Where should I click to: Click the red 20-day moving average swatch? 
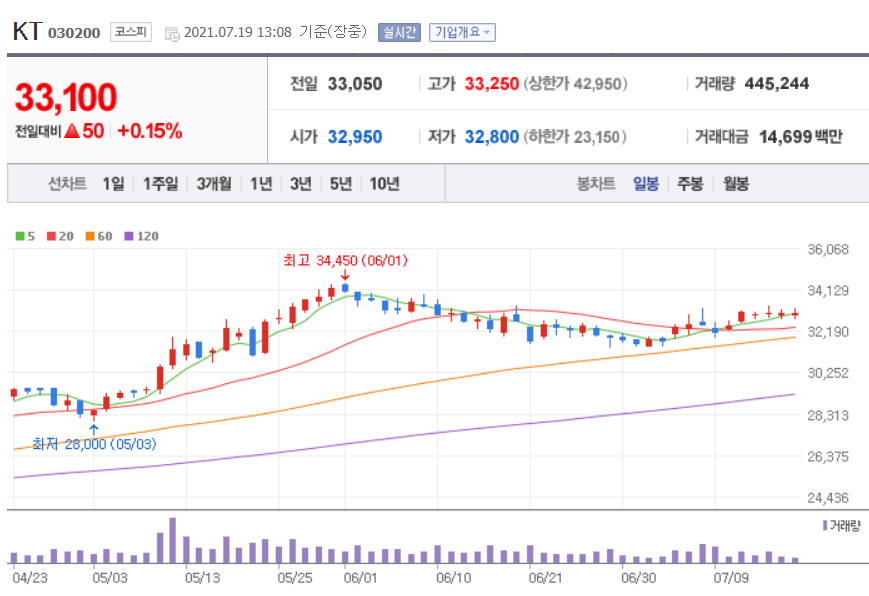coord(52,236)
